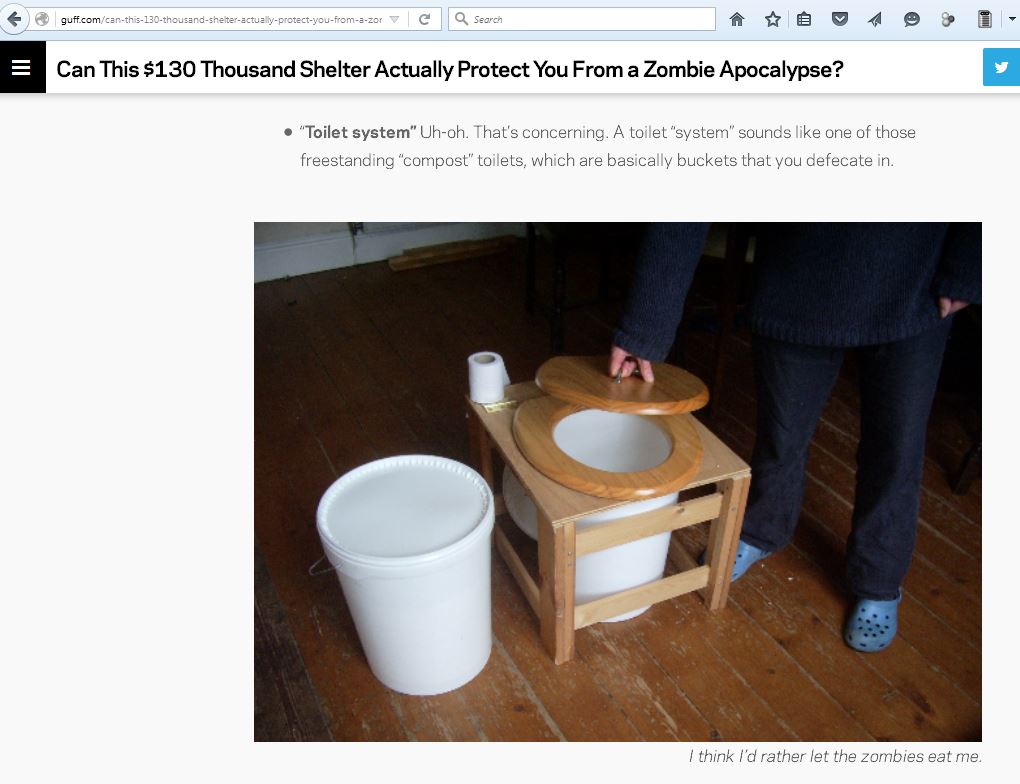Go to the browser home page icon
Viewport: 1020px width, 784px height.
pyautogui.click(x=736, y=20)
